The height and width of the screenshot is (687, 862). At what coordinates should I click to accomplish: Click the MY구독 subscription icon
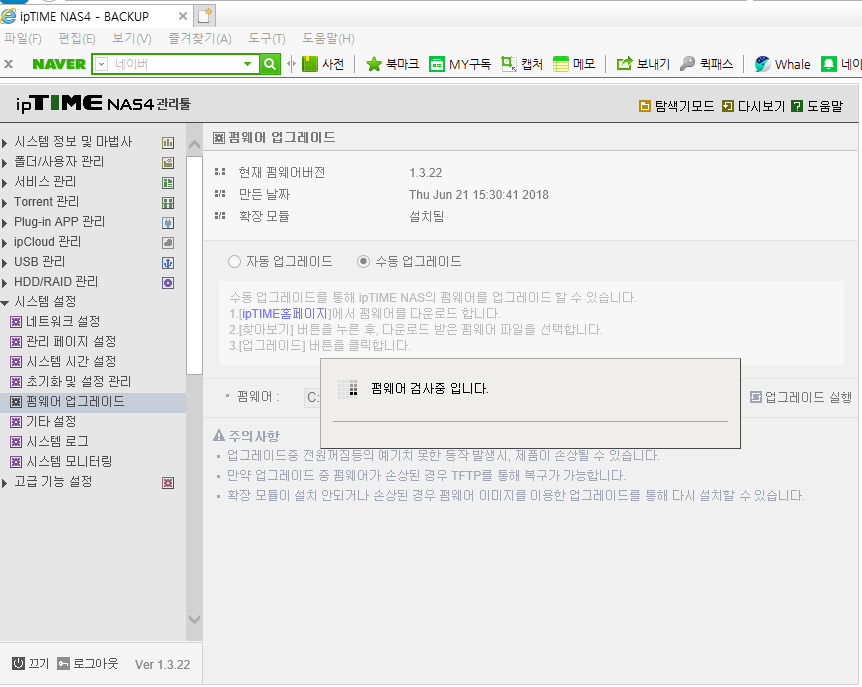pos(436,64)
